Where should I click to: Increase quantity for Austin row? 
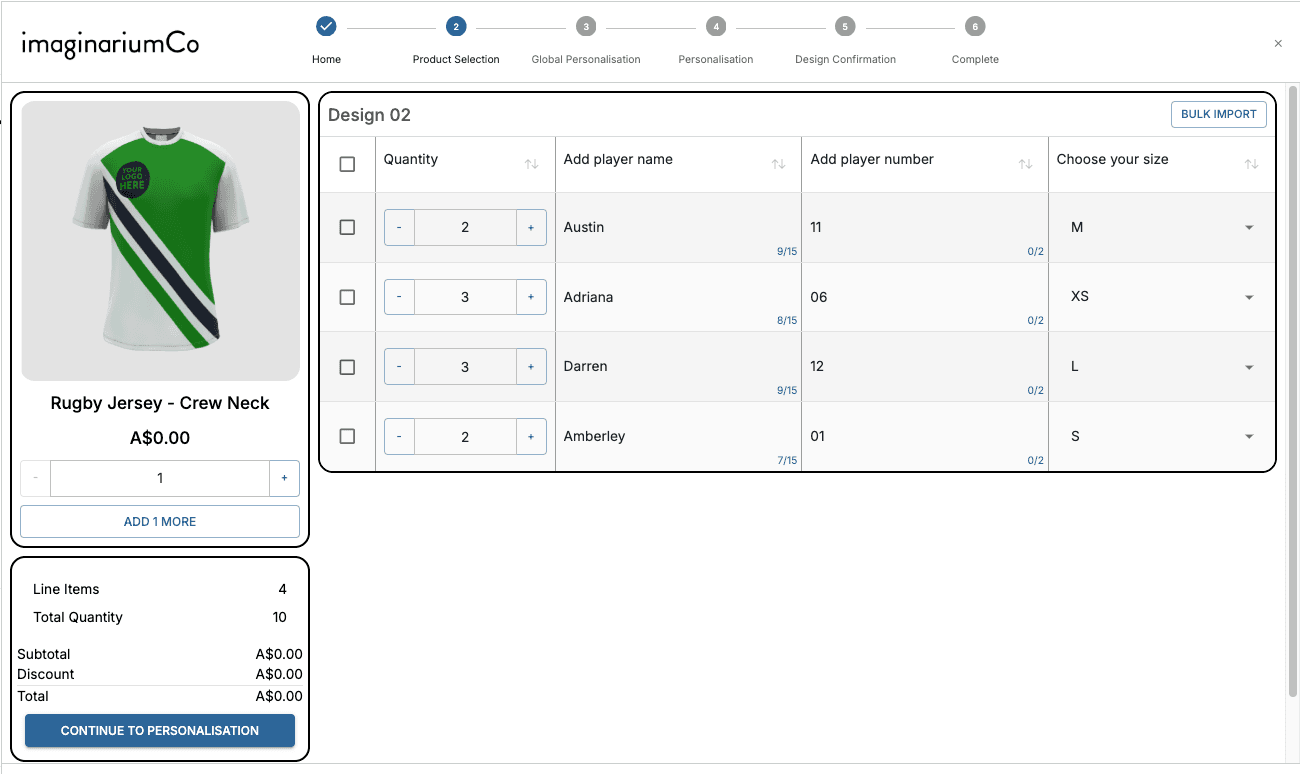[531, 228]
